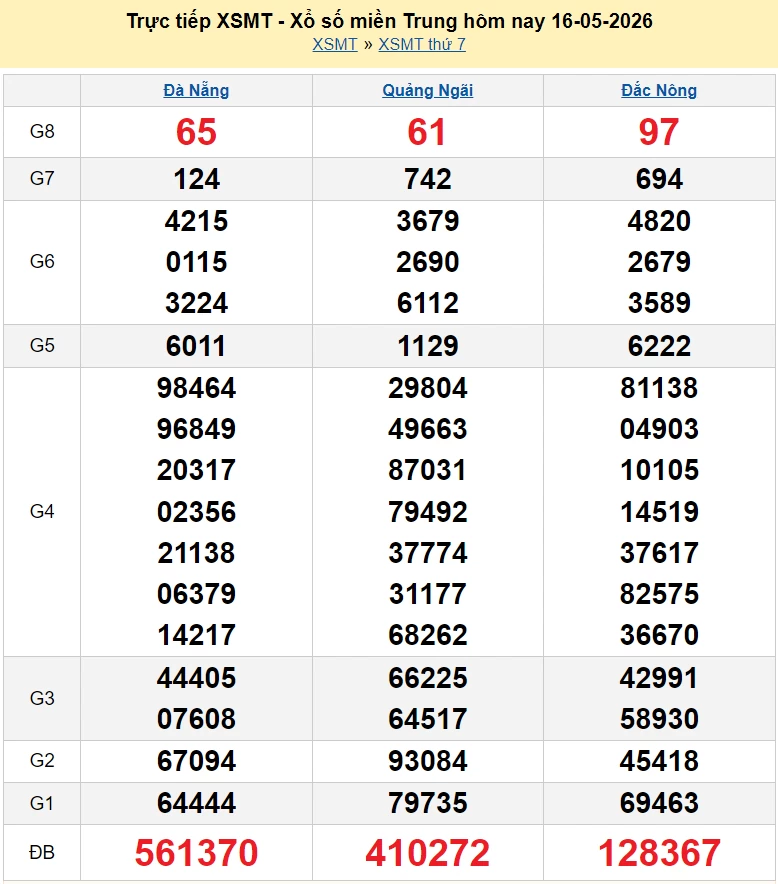The width and height of the screenshot is (778, 884).
Task: Open the Đà Nẵng province link
Action: pyautogui.click(x=196, y=90)
